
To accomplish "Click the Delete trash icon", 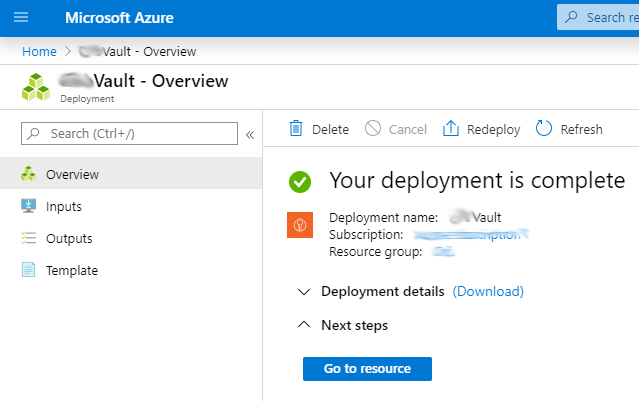I will click(296, 129).
